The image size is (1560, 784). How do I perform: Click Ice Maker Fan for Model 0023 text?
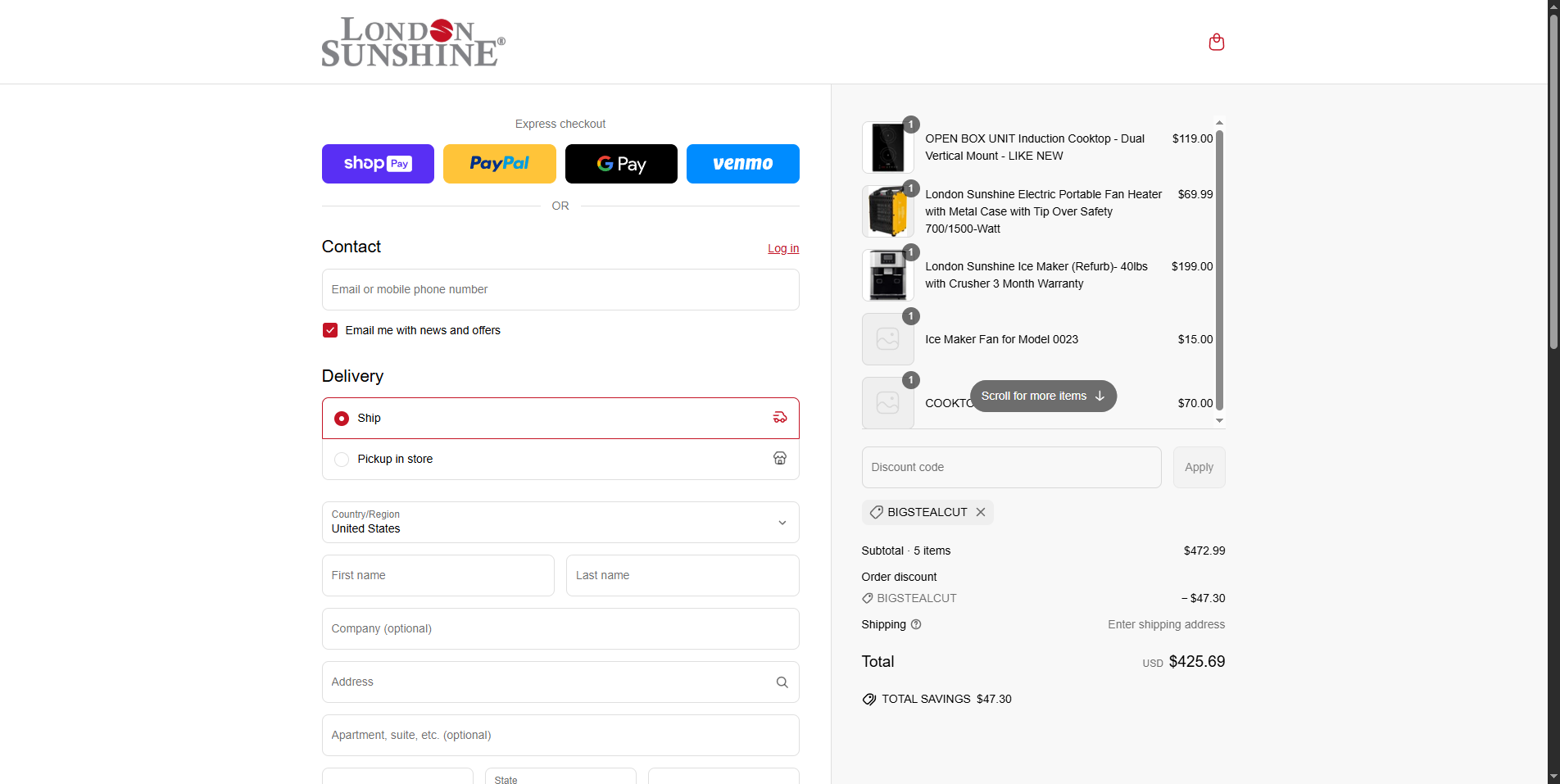(x=1001, y=339)
